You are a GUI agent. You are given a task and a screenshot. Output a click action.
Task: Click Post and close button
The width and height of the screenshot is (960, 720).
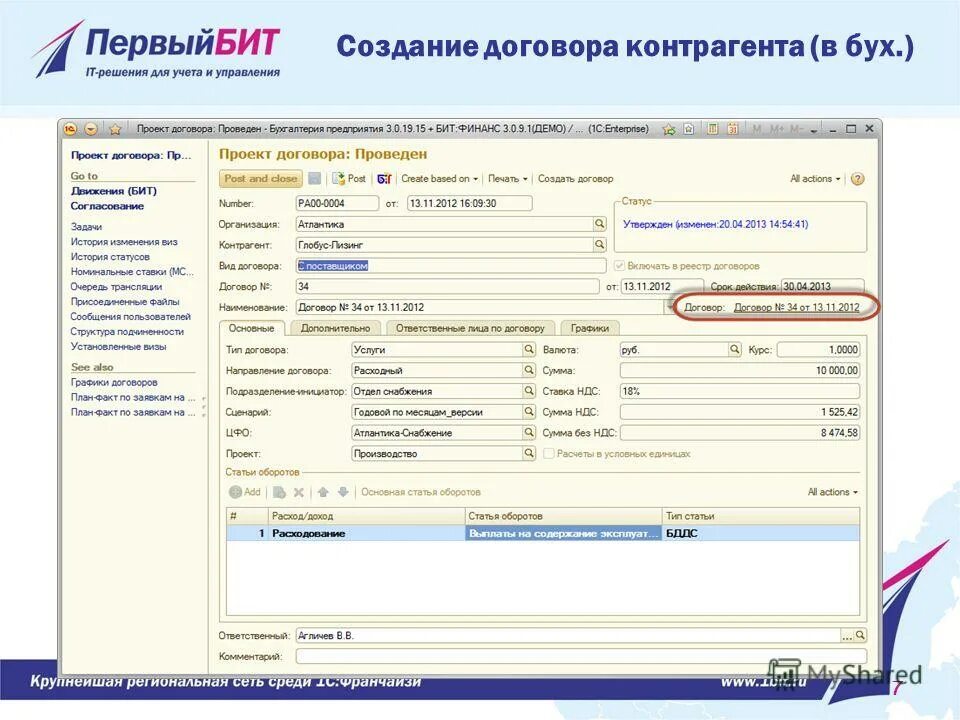click(x=260, y=179)
